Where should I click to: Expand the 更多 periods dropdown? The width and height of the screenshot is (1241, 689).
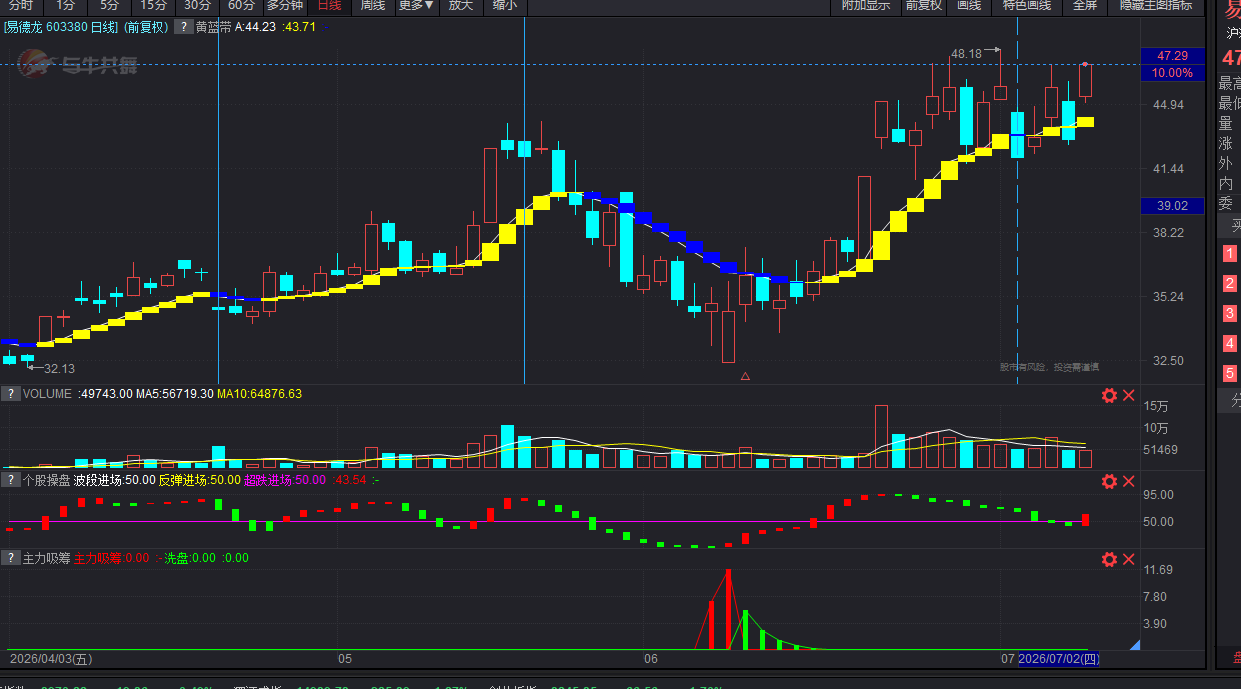416,5
